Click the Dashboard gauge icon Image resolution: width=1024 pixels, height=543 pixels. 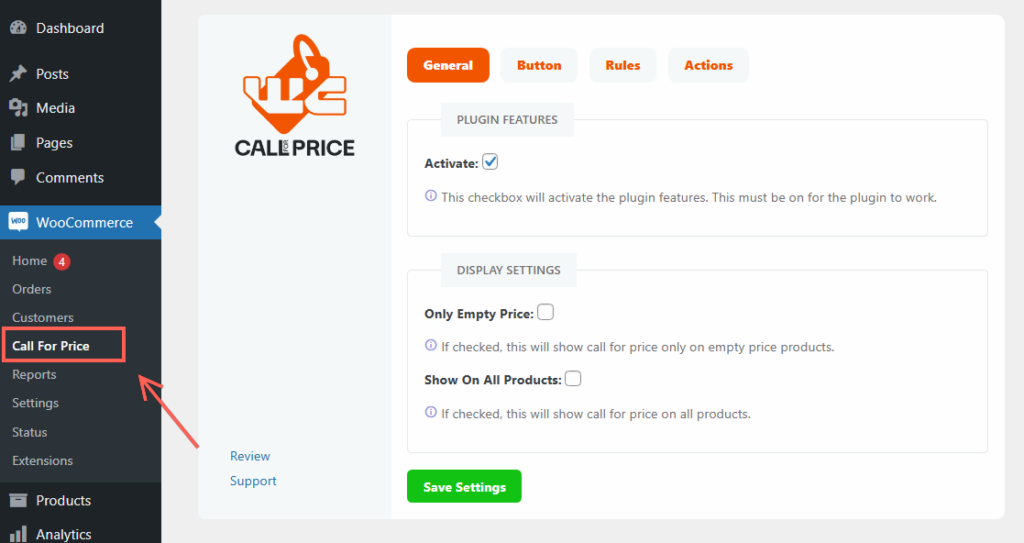(x=18, y=27)
